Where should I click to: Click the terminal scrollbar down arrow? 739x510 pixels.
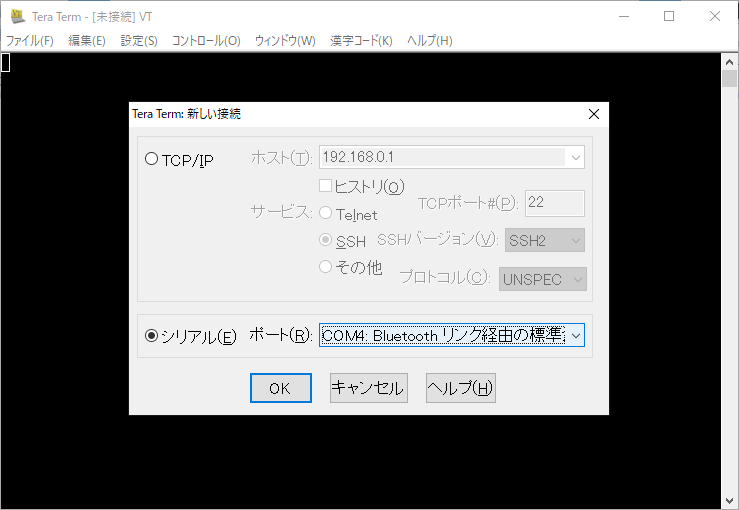(x=729, y=500)
